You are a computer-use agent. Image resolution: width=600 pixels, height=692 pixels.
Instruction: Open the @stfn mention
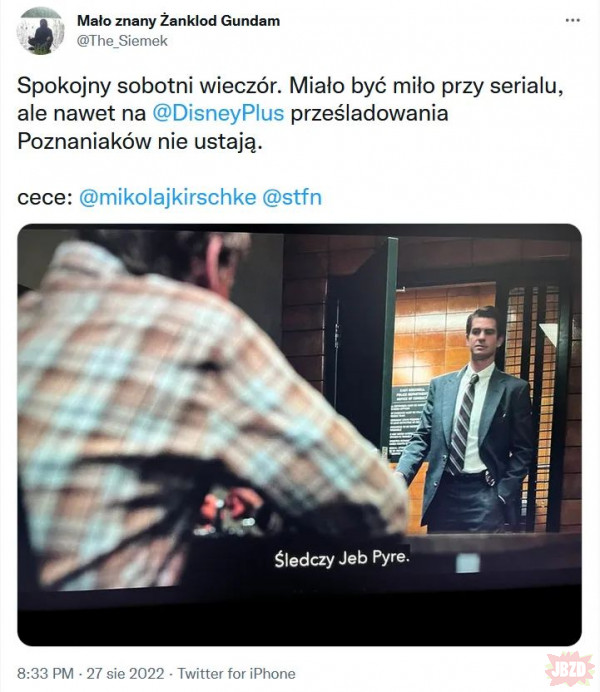[292, 197]
